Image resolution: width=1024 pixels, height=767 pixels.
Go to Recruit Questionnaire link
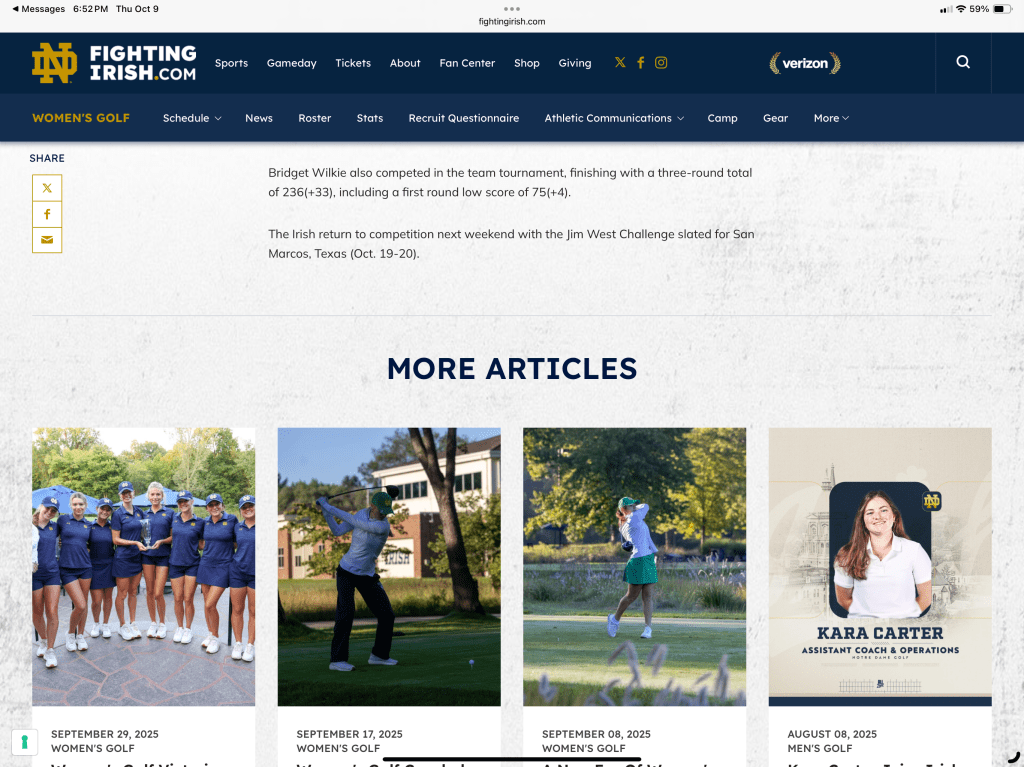point(463,118)
